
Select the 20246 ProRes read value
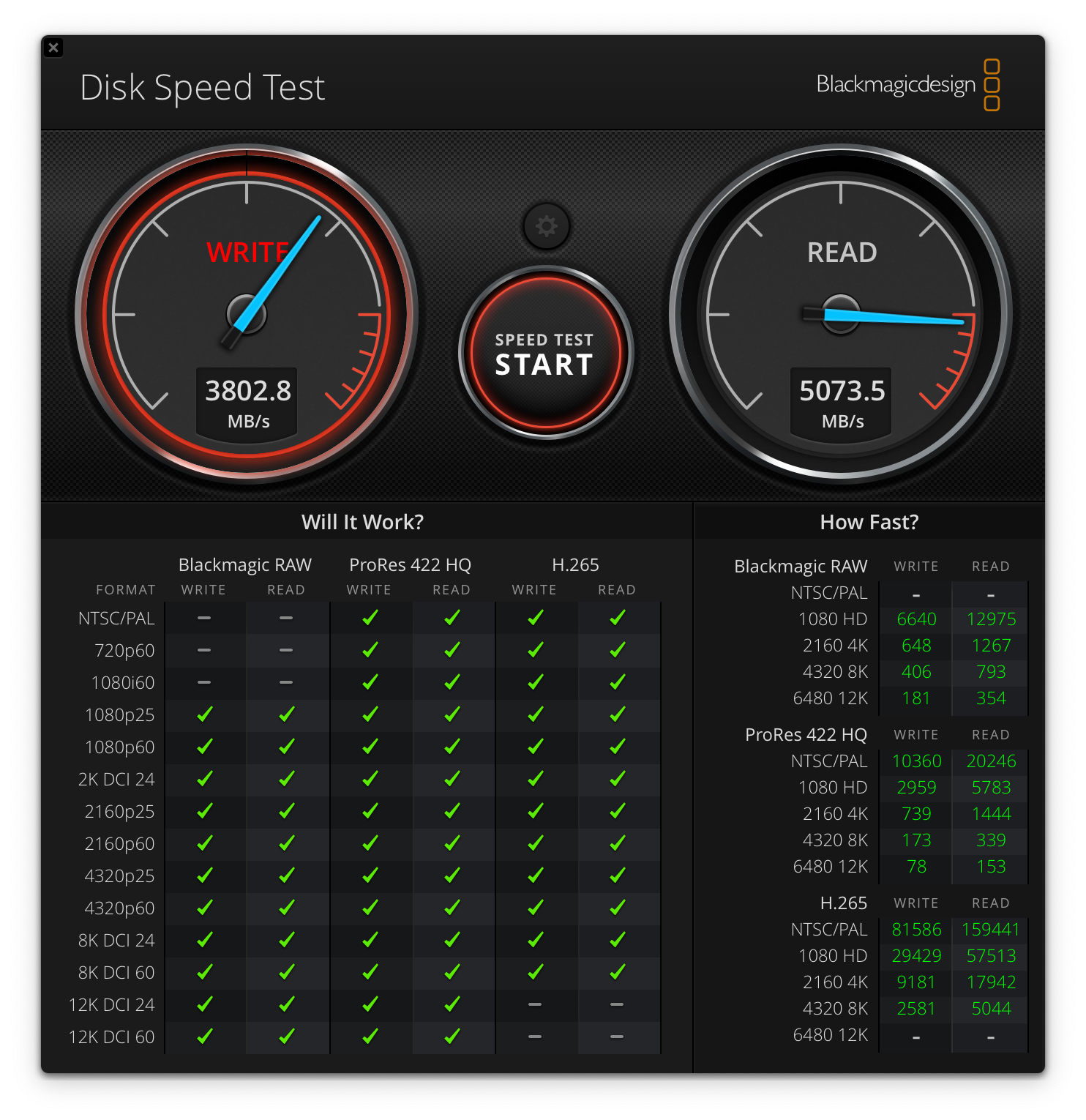coord(991,761)
